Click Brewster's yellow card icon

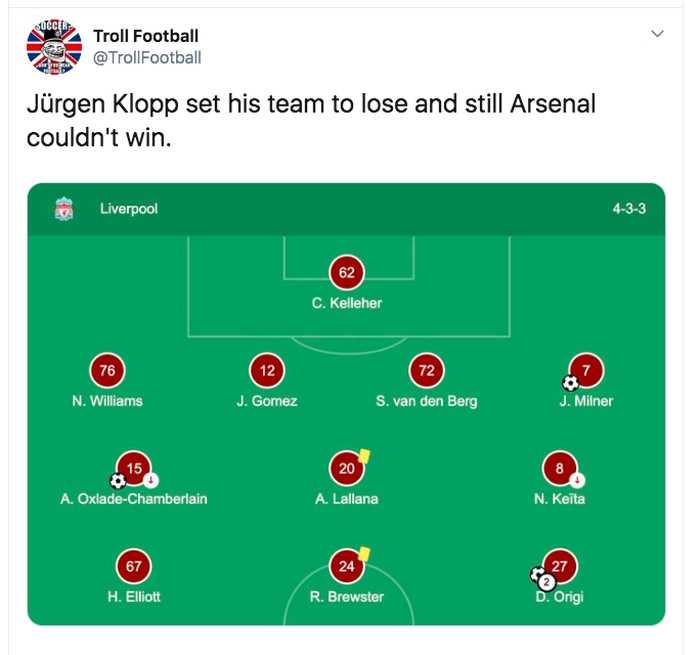(x=364, y=552)
